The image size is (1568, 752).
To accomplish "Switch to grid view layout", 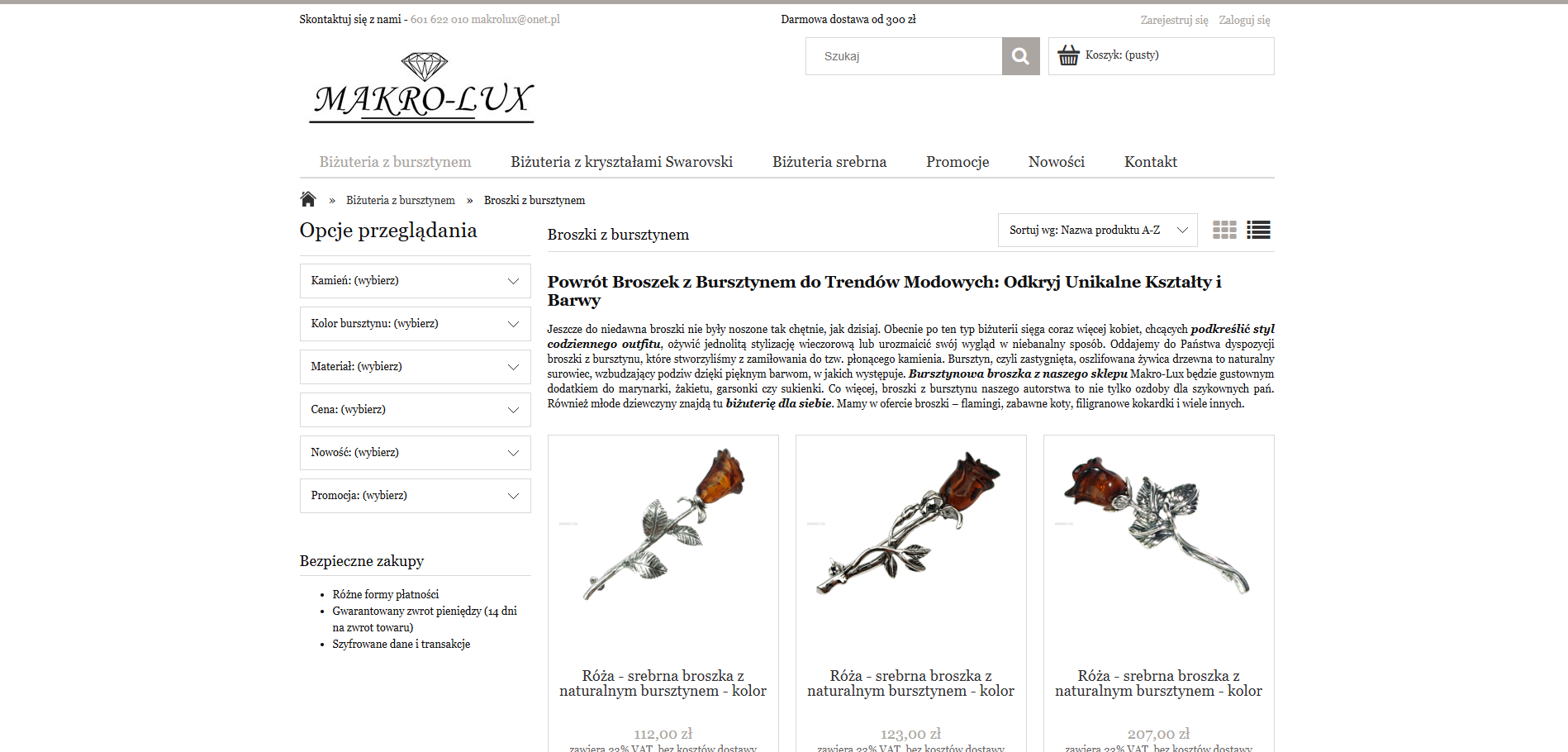I will point(1224,230).
